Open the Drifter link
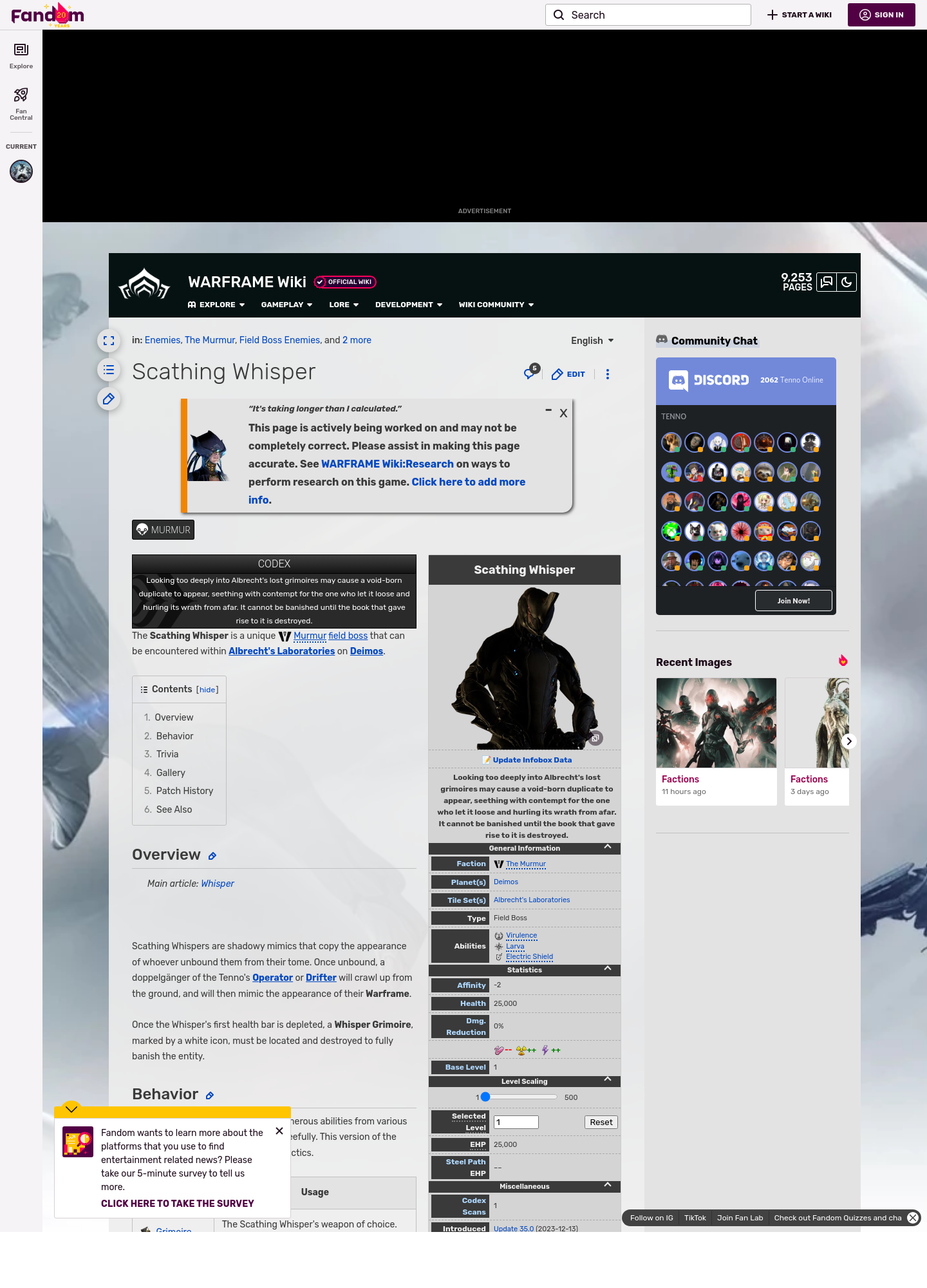The image size is (927, 1288). coord(321,978)
